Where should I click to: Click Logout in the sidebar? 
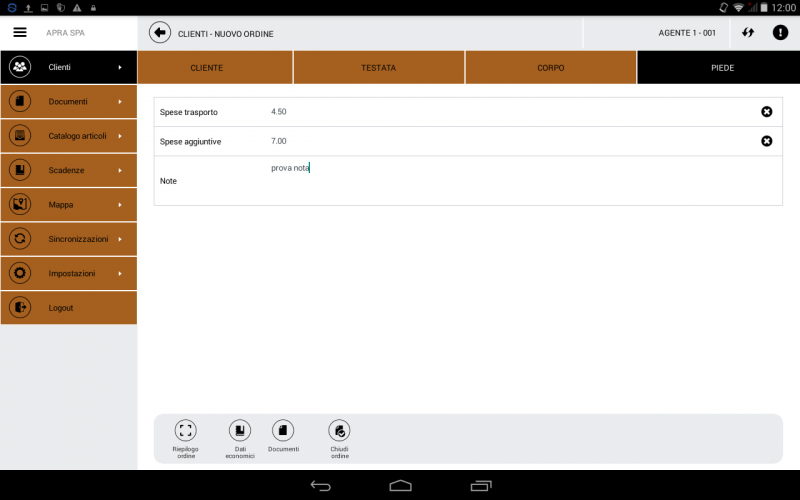coord(61,308)
